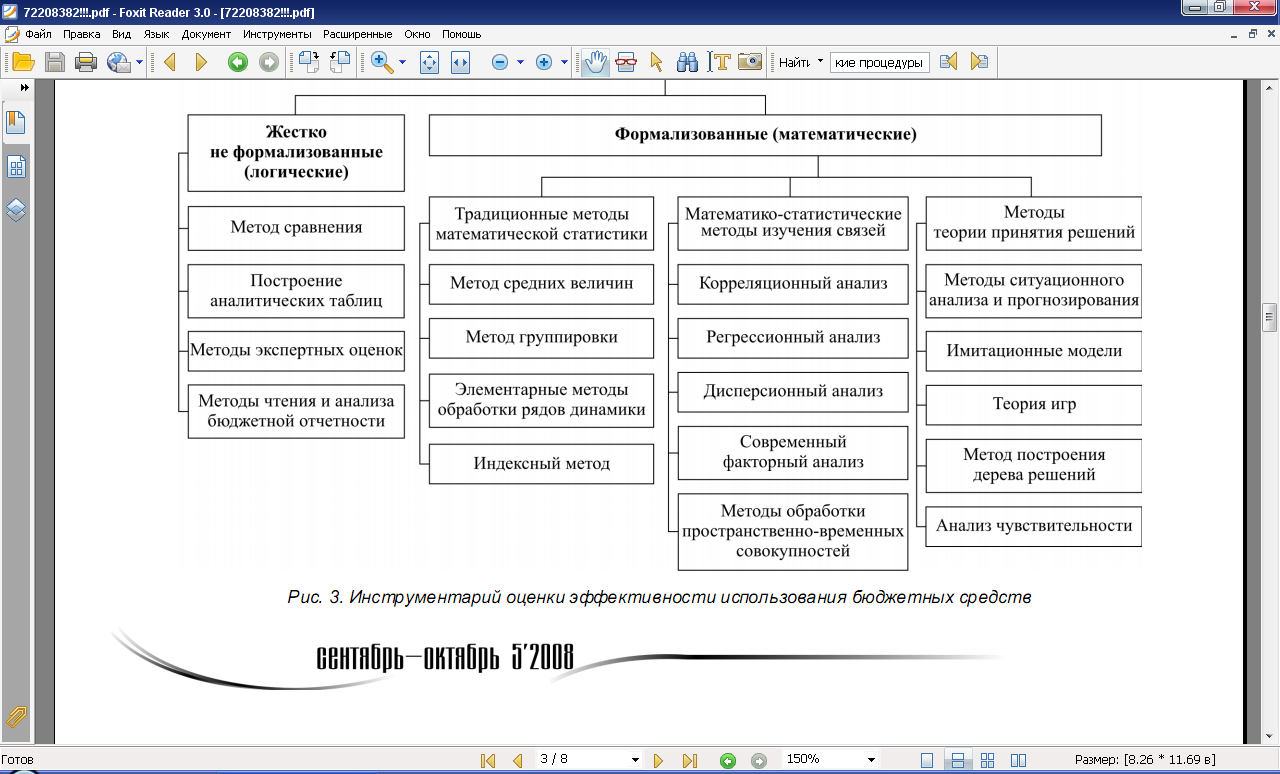Click the 'Размер: [8.26 * 11.69 в]' status text
Screen dimensions: 1280x774
(x=1145, y=761)
